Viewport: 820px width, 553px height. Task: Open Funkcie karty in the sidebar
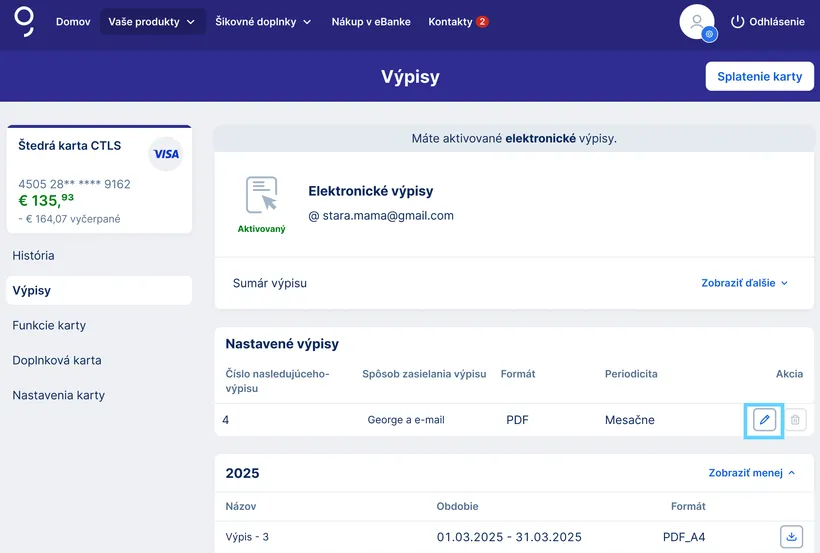click(x=49, y=325)
